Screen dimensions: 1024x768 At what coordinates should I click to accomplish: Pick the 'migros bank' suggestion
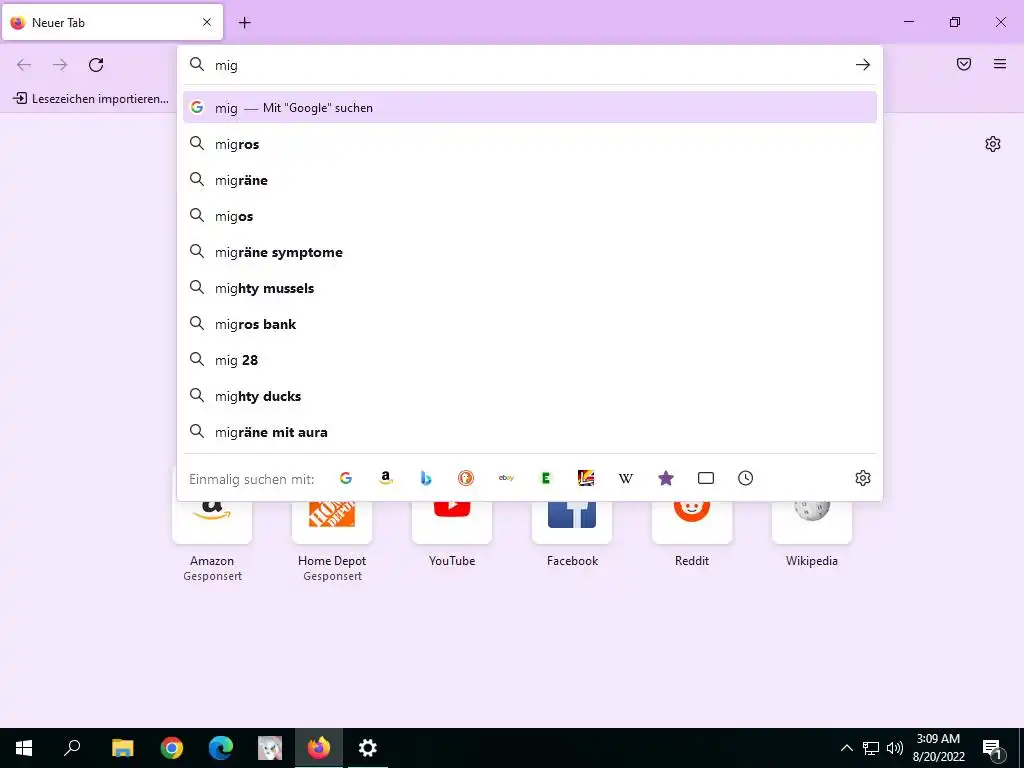click(x=530, y=324)
